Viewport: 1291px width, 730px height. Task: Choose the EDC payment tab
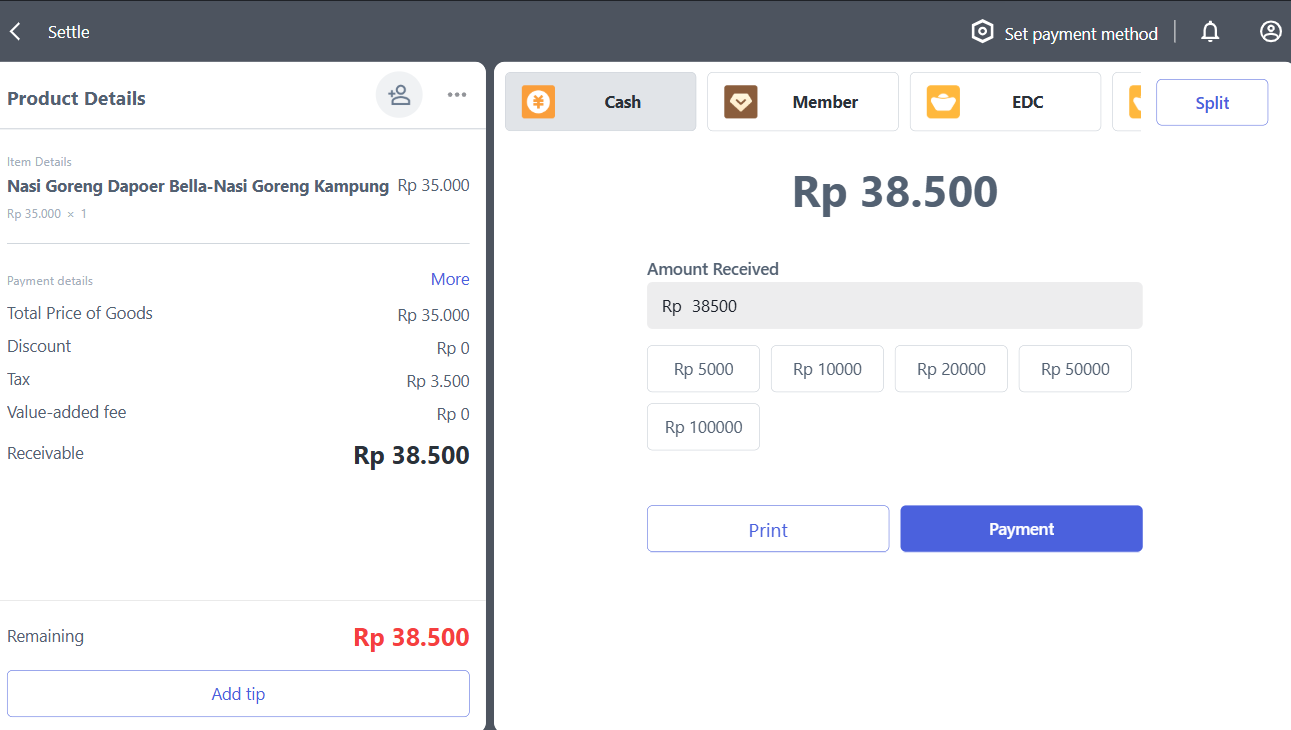pyautogui.click(x=1027, y=102)
